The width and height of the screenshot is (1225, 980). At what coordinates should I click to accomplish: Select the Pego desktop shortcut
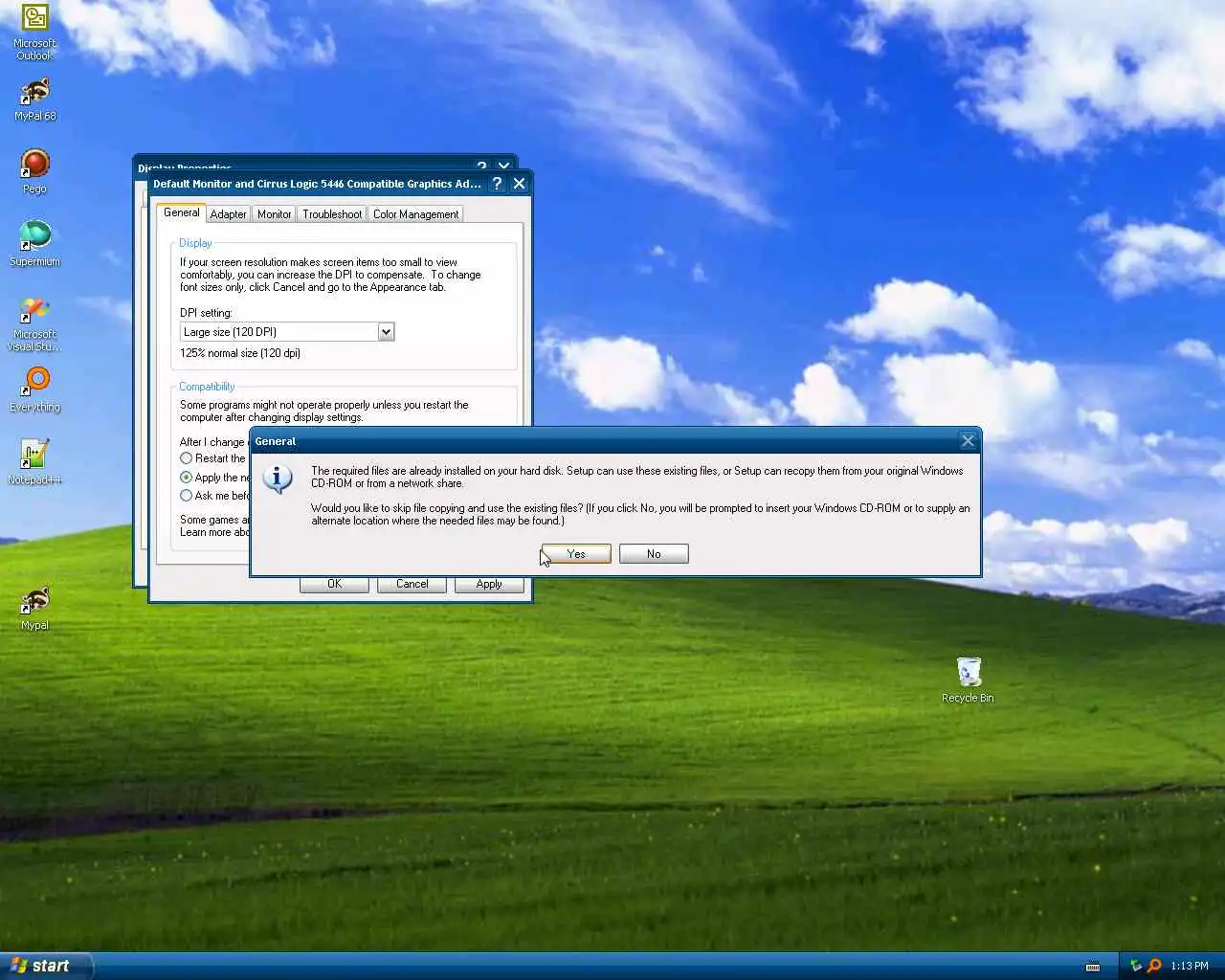pyautogui.click(x=34, y=171)
